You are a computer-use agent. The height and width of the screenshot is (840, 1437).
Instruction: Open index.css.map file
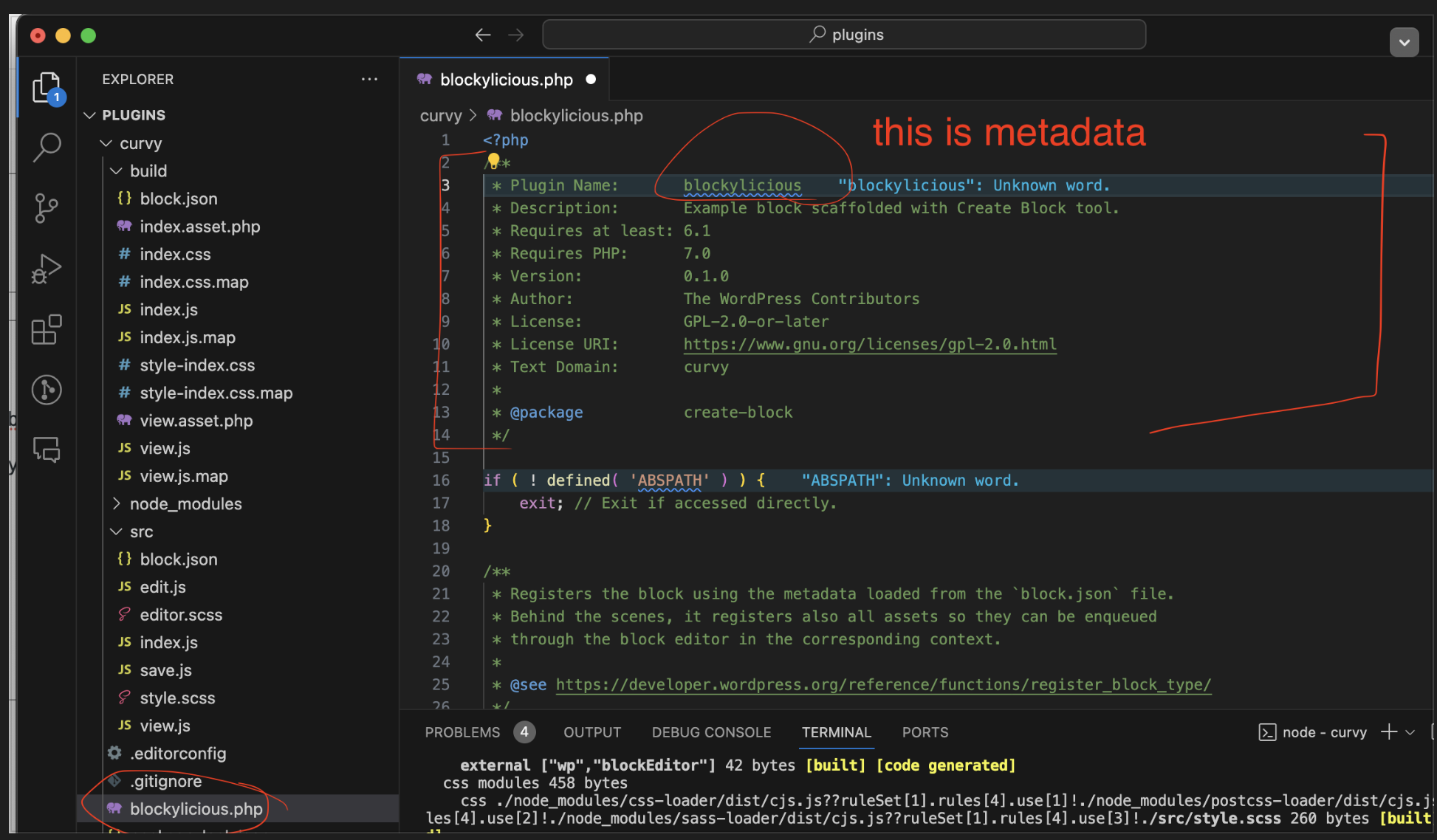(194, 282)
